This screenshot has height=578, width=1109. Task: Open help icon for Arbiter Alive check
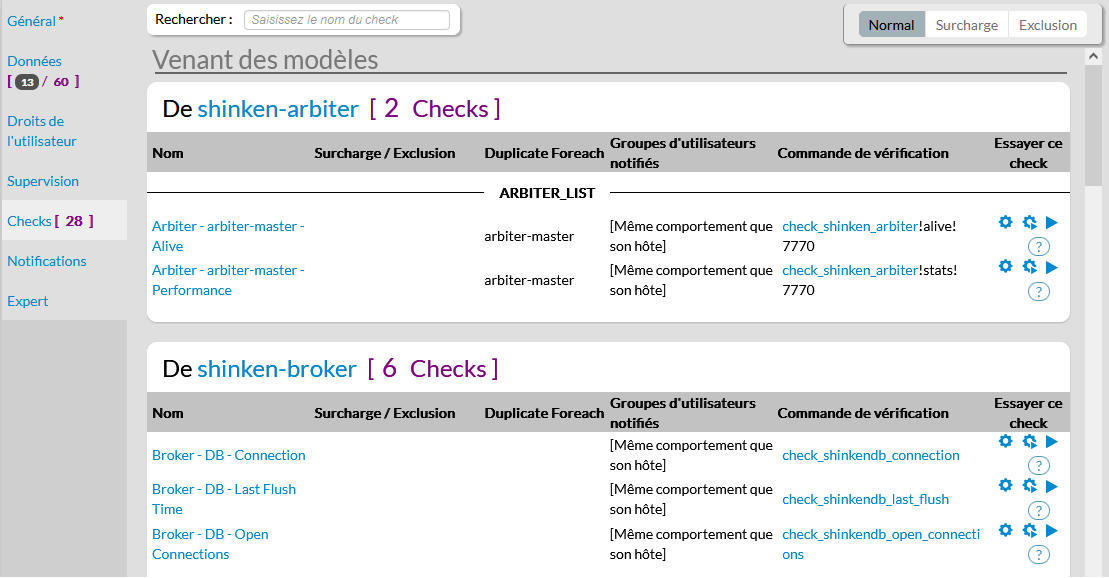click(x=1039, y=247)
